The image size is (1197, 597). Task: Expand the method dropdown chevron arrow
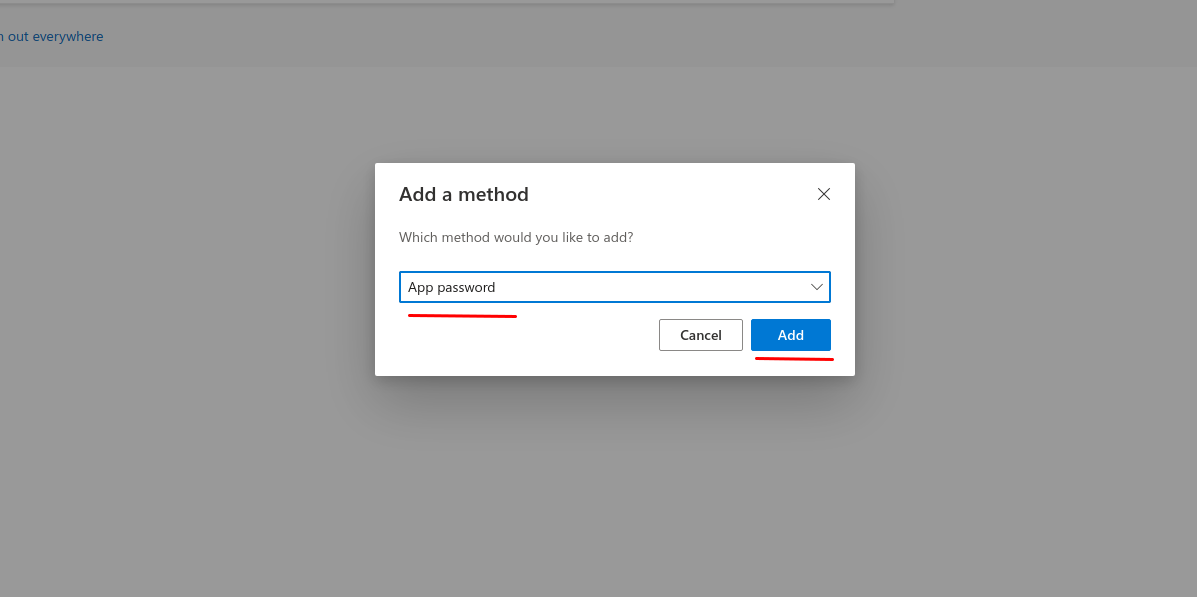[817, 287]
